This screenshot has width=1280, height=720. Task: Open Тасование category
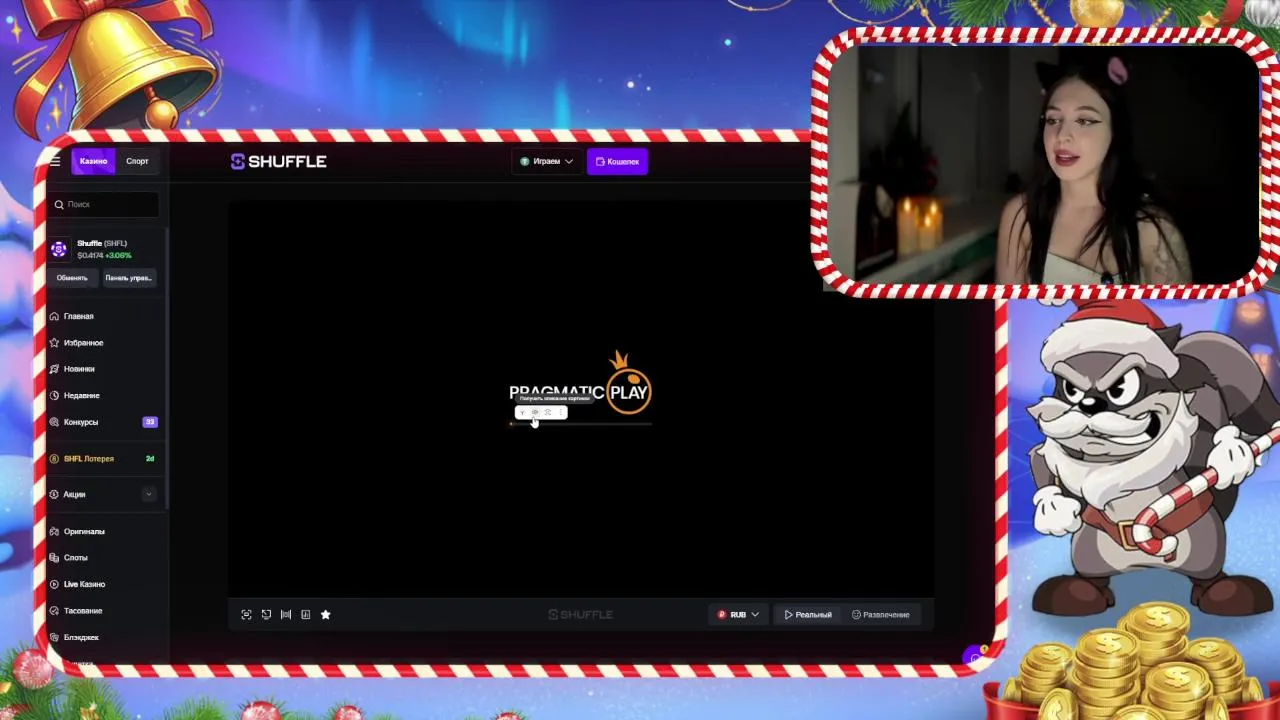tap(83, 611)
